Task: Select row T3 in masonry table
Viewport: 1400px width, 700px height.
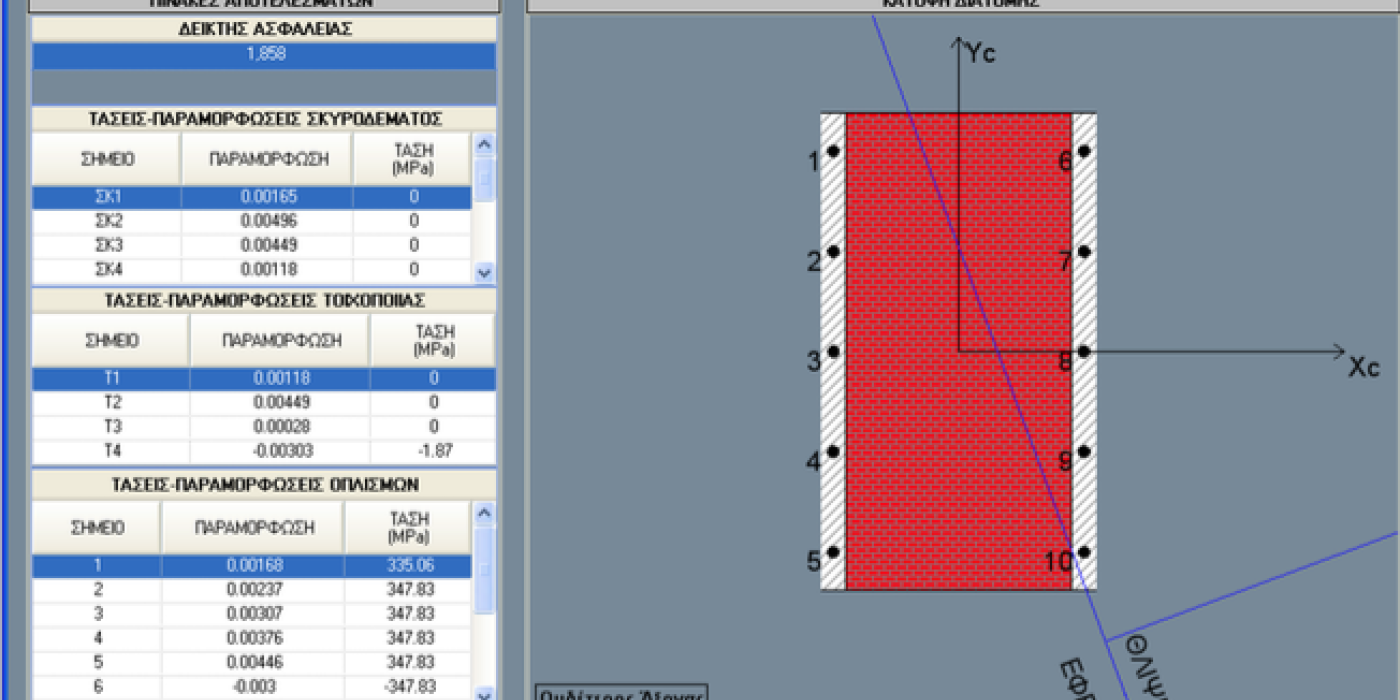Action: pyautogui.click(x=264, y=427)
